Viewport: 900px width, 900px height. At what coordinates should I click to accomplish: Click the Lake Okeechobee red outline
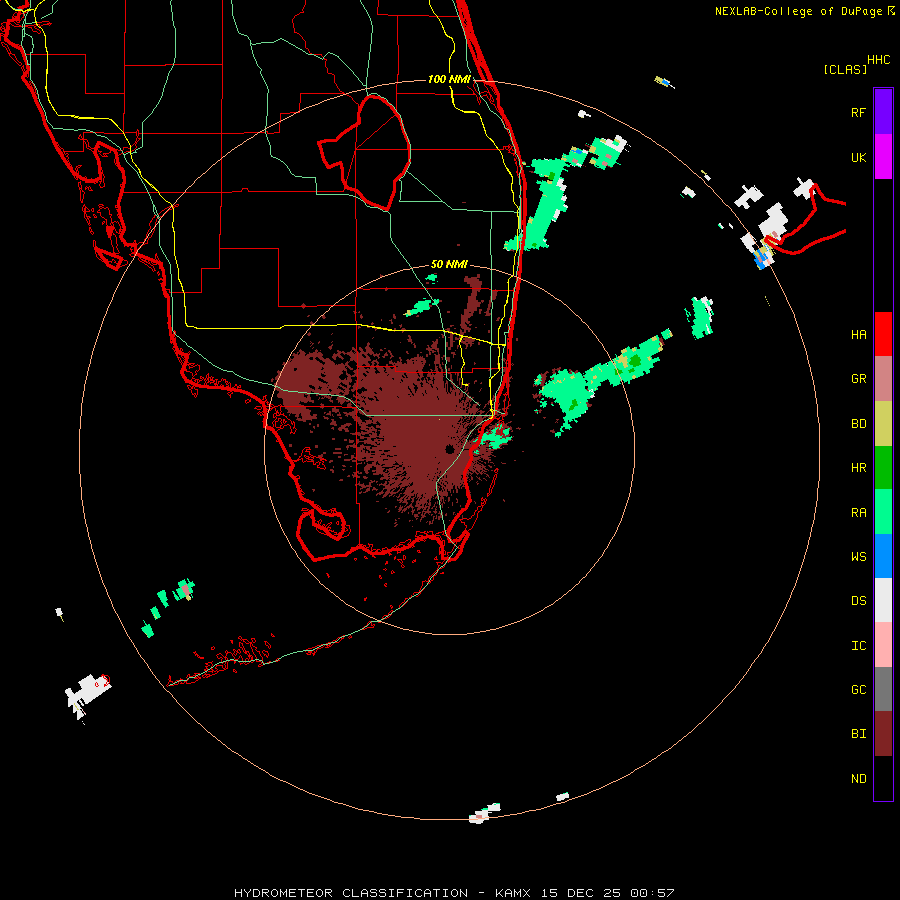[365, 152]
